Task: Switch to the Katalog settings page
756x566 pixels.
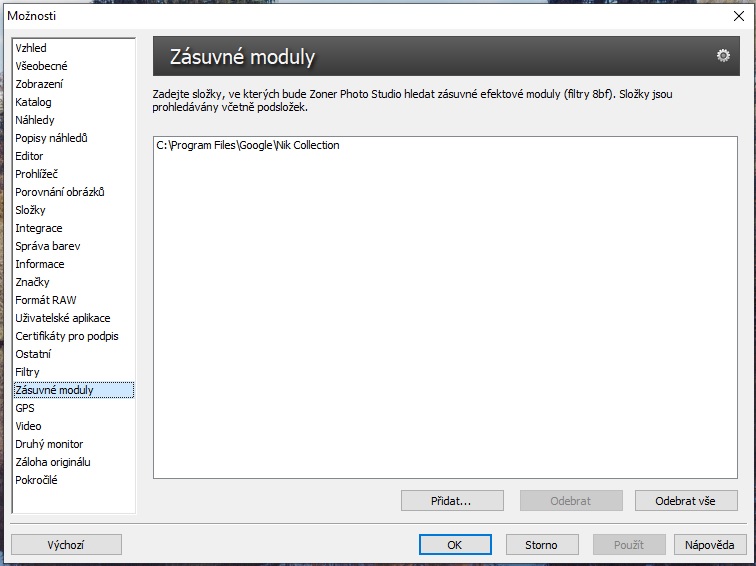Action: tap(33, 102)
